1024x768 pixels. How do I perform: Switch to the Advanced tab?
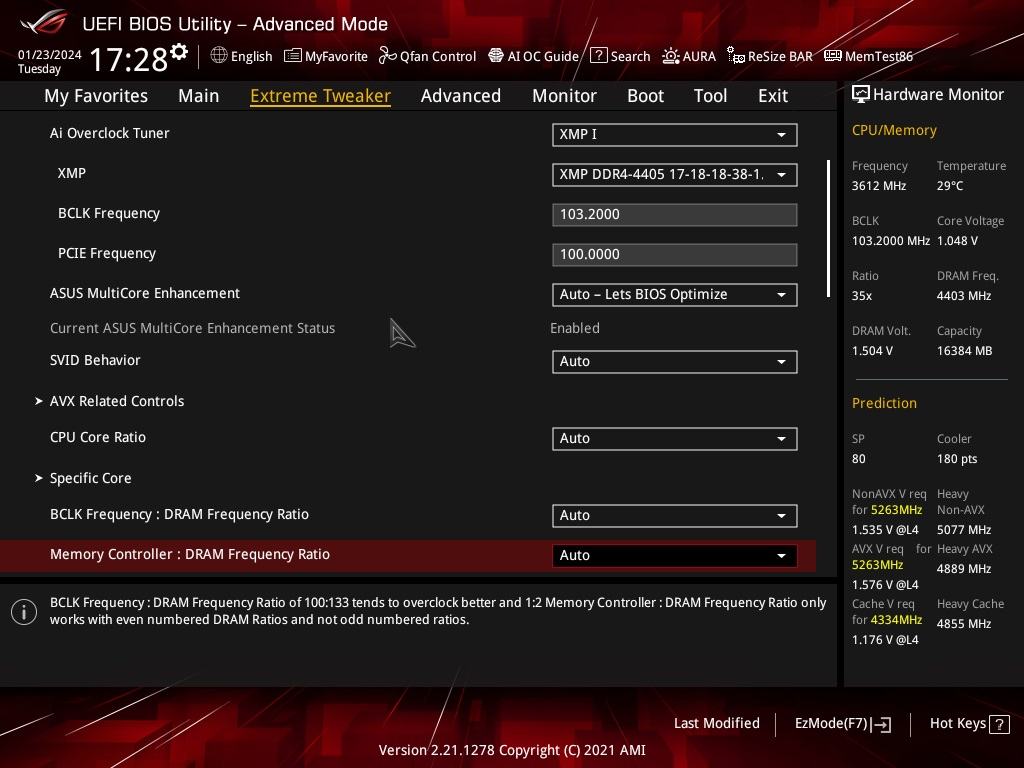pyautogui.click(x=460, y=96)
